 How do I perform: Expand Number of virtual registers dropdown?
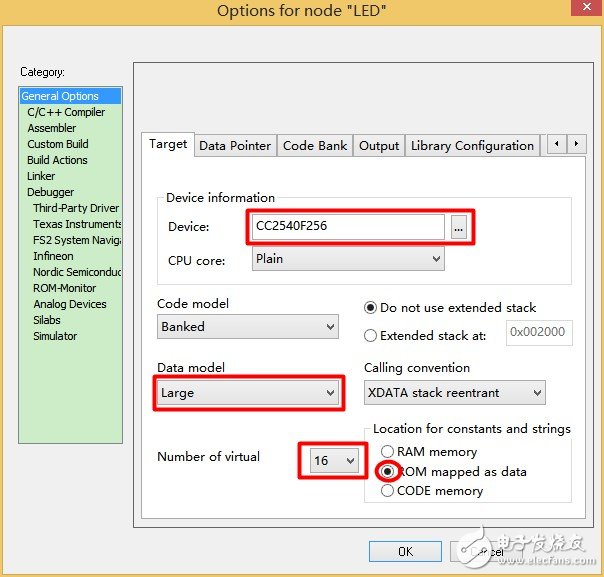(334, 461)
